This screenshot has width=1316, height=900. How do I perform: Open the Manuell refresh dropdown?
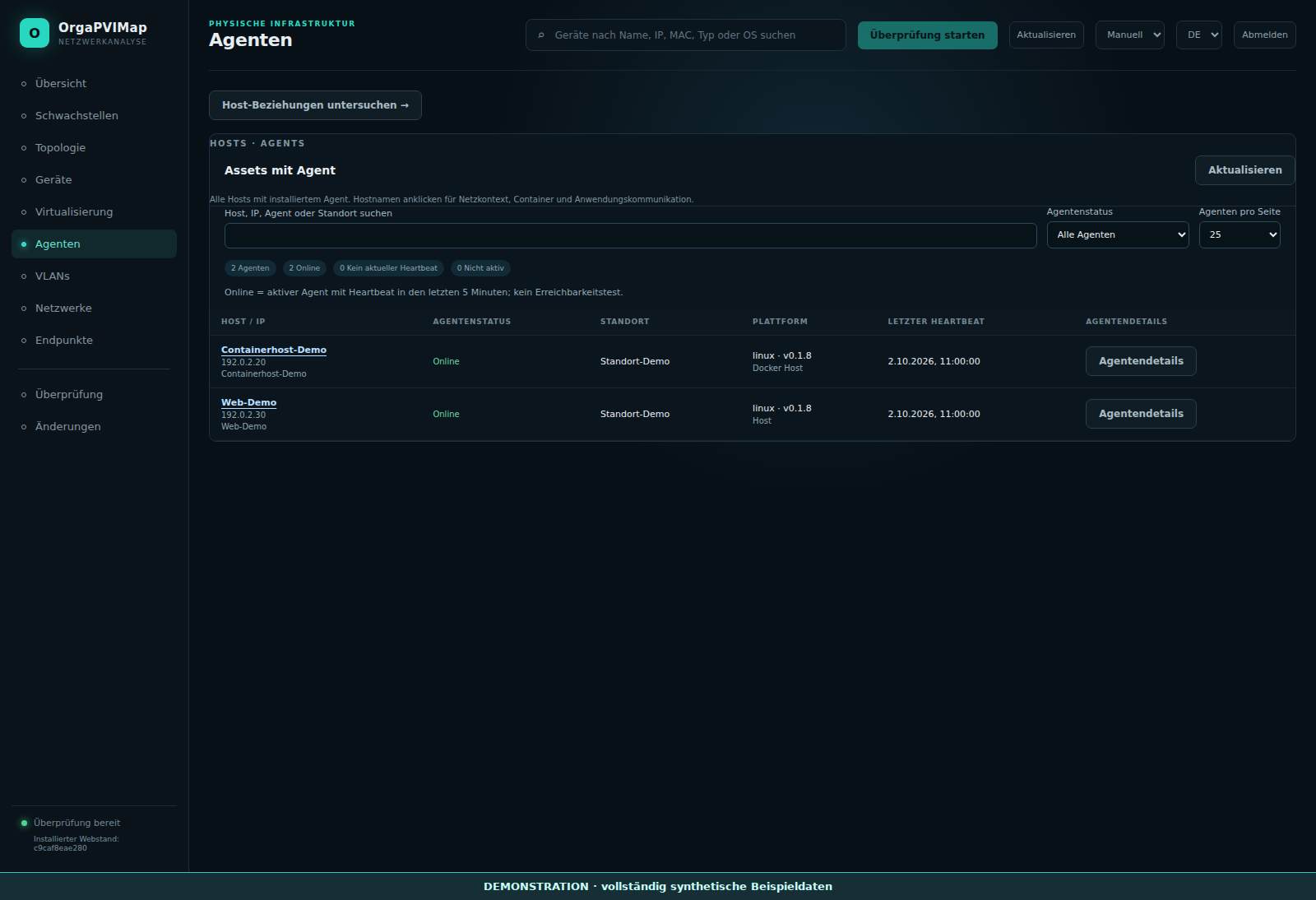click(1129, 35)
